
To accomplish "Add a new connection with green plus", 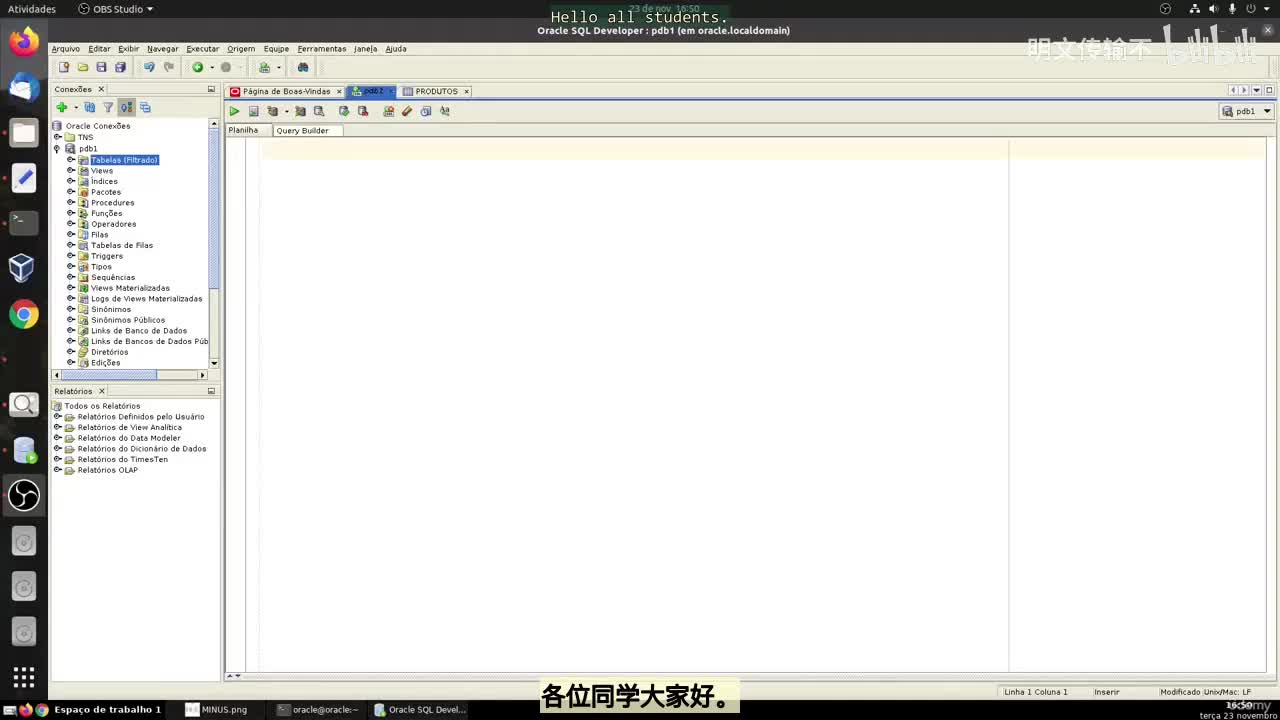I will [x=62, y=107].
